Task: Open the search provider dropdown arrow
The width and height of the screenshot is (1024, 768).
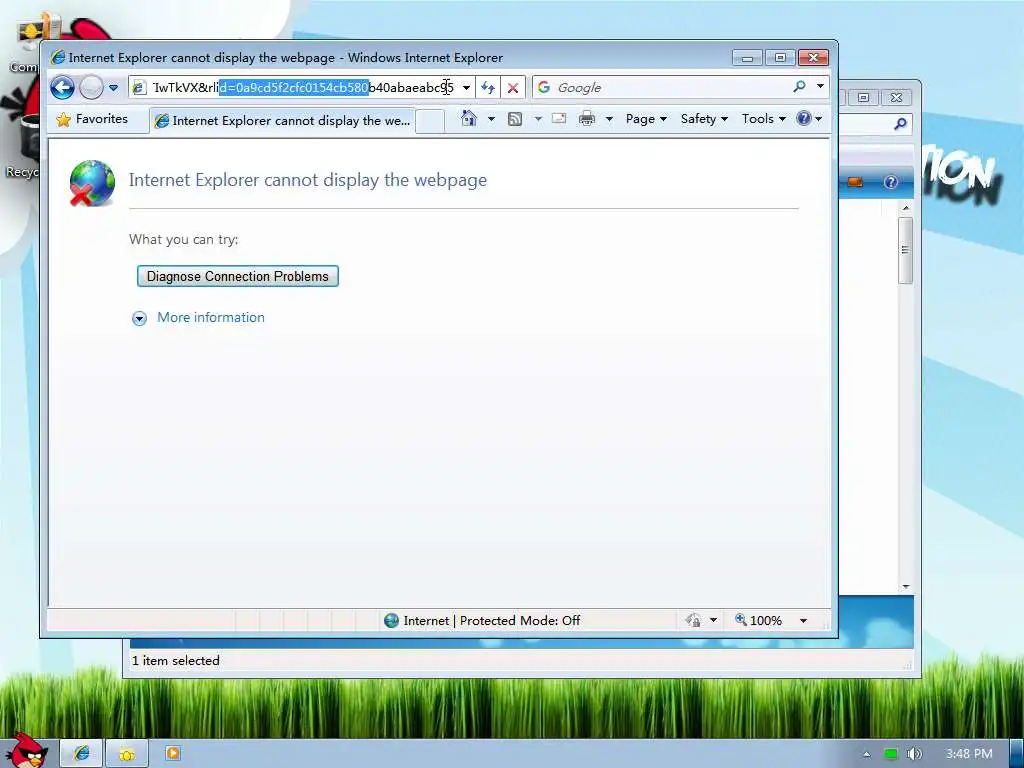Action: pyautogui.click(x=820, y=86)
